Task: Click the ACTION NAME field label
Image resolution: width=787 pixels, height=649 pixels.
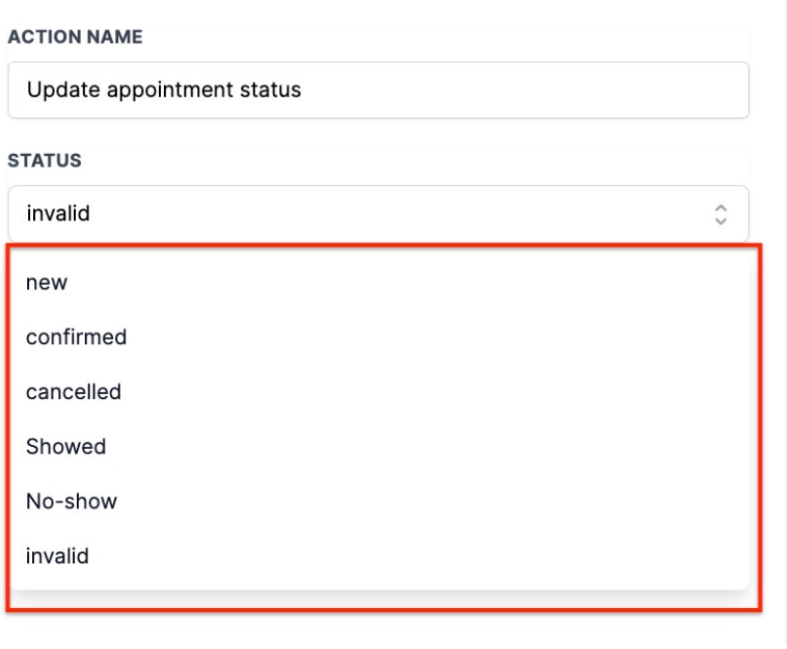Action: tap(75, 37)
